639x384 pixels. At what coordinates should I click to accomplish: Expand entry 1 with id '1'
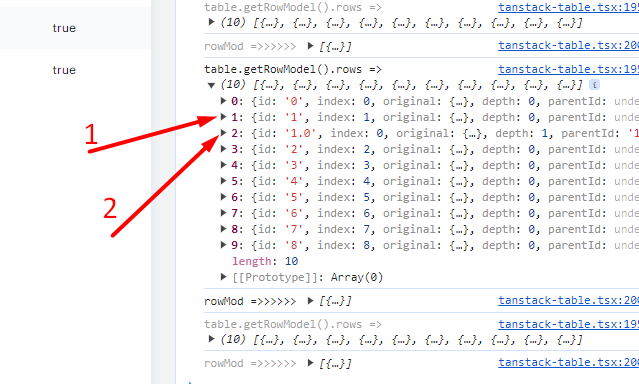(223, 117)
